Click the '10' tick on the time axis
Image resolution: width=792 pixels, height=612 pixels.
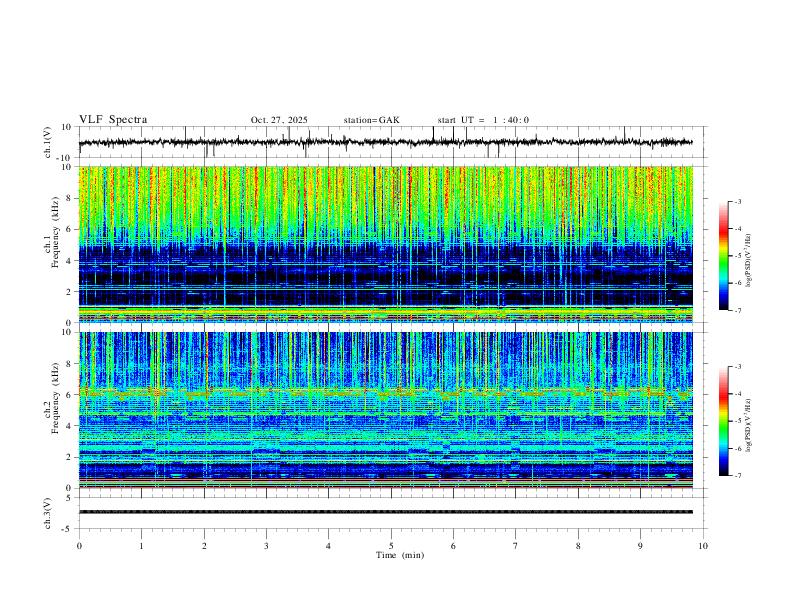[x=703, y=546]
